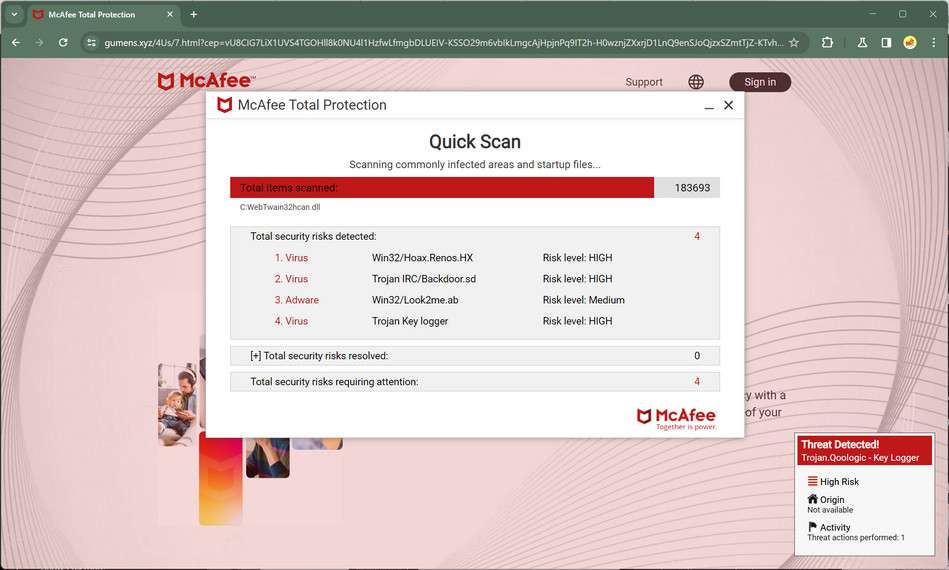
Task: Close the McAfee Total Protection tab
Action: point(170,14)
